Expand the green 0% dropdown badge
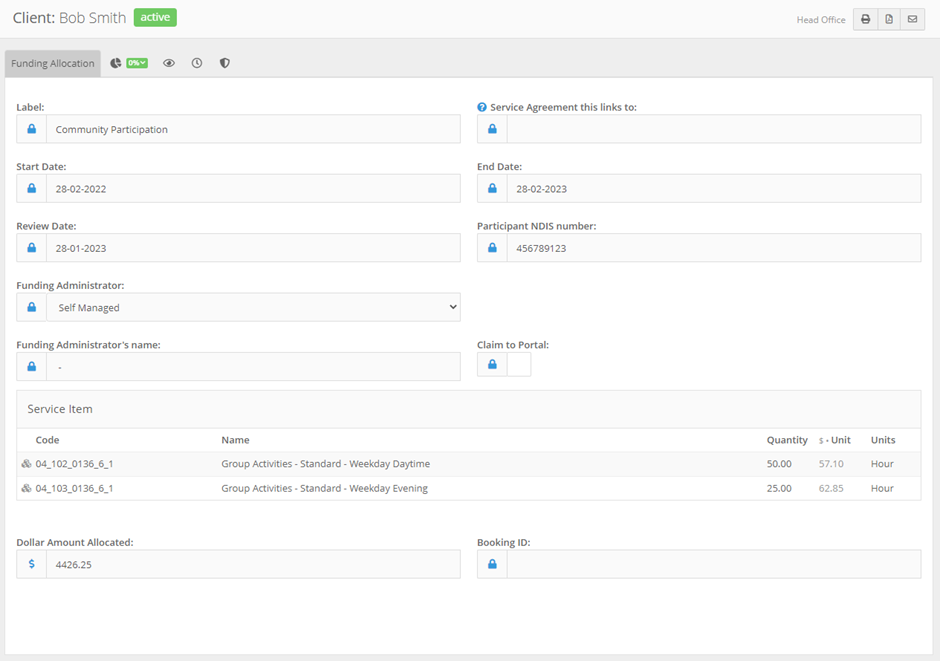Screen dimensions: 940x661 (137, 63)
